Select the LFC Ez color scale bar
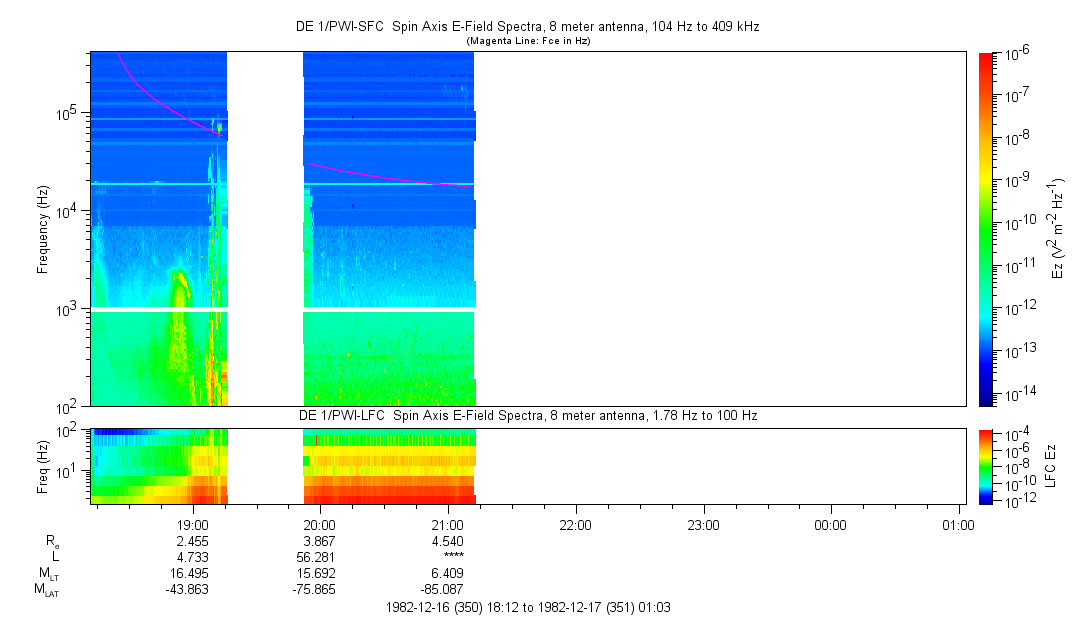1083x620 pixels. [986, 465]
